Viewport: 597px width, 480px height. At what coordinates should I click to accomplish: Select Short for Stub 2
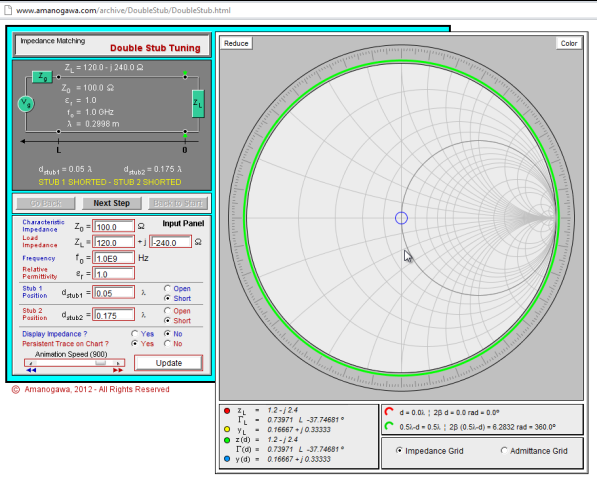pyautogui.click(x=167, y=321)
